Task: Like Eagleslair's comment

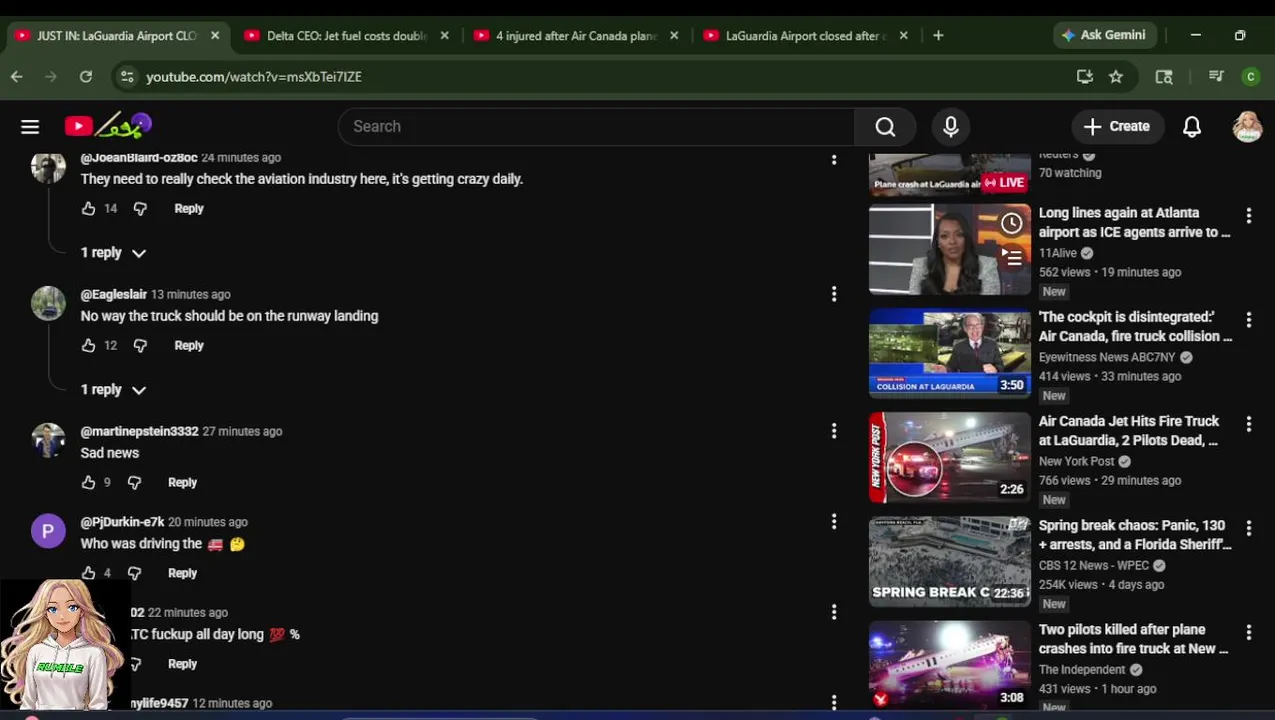Action: (x=88, y=345)
